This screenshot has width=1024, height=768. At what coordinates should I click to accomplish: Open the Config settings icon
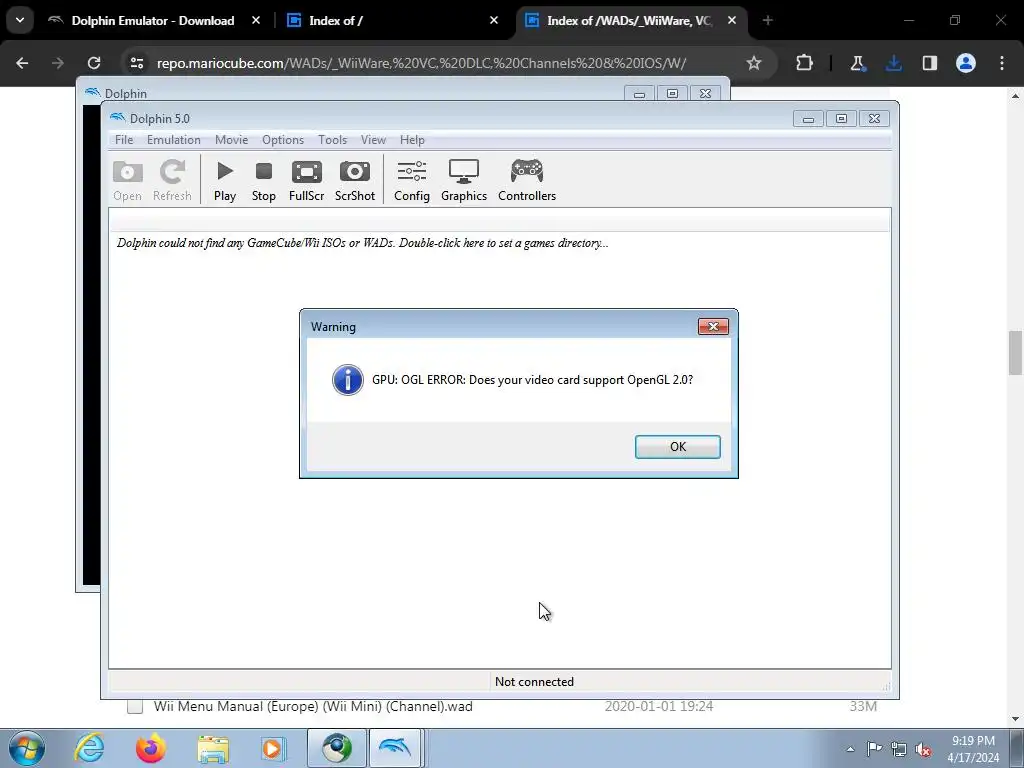coord(411,180)
